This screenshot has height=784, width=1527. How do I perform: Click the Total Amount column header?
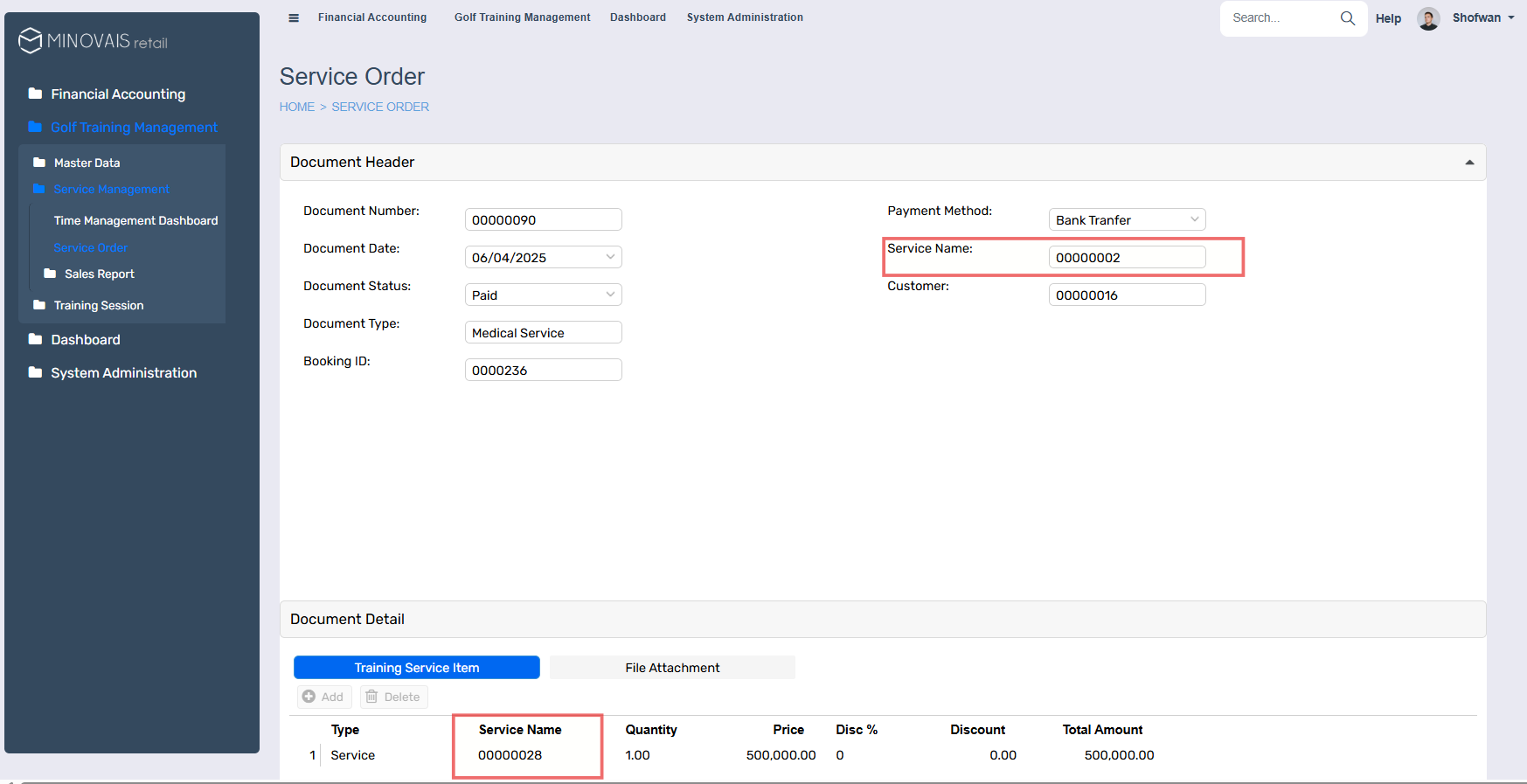click(x=1102, y=730)
